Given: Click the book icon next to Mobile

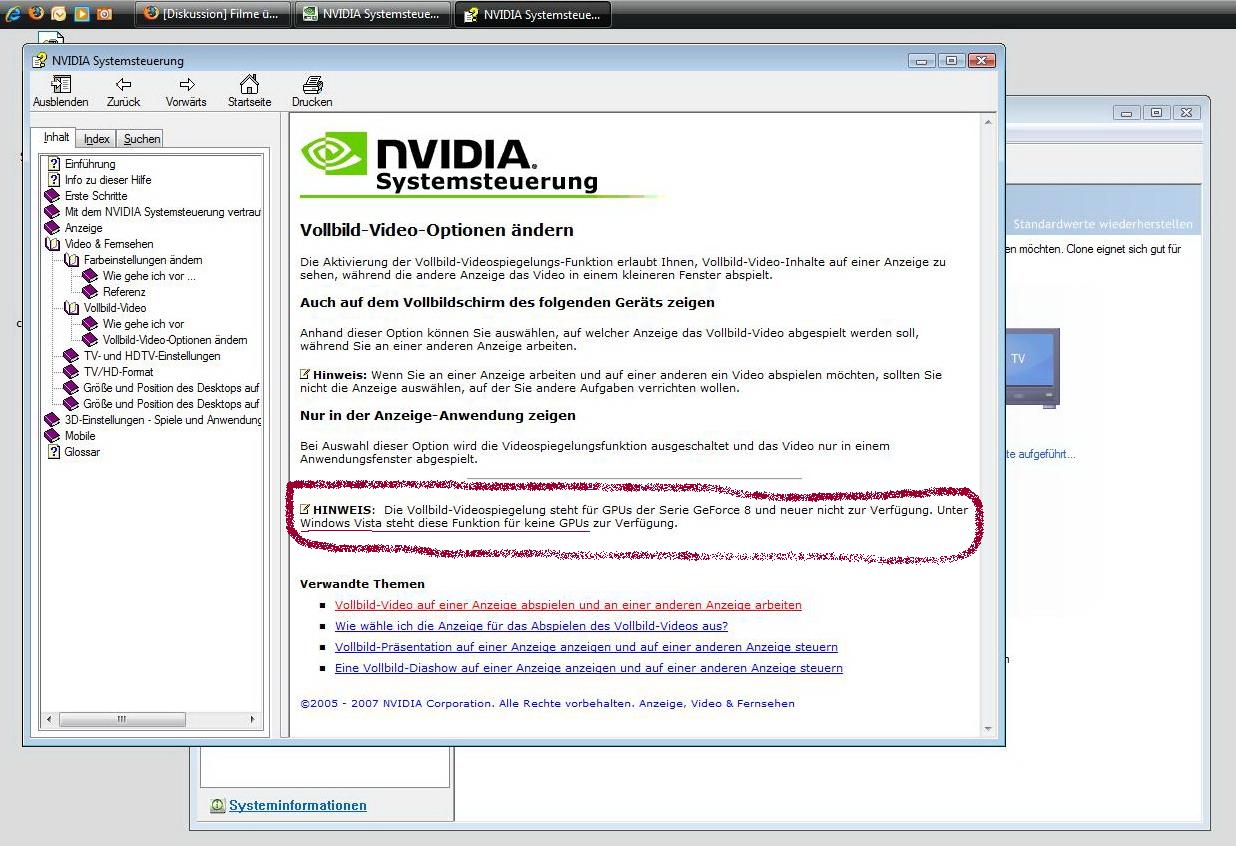Looking at the screenshot, I should tap(52, 436).
